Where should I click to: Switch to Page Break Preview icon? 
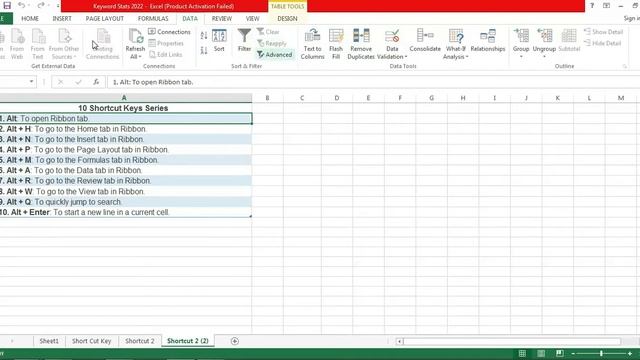560,353
